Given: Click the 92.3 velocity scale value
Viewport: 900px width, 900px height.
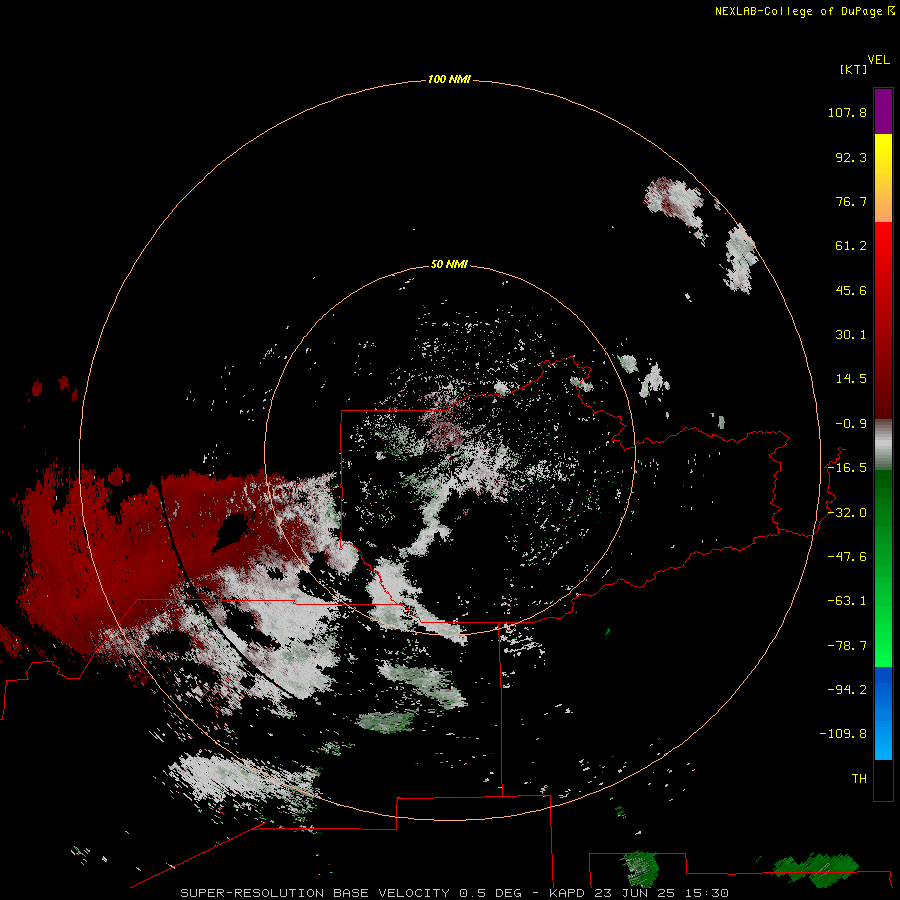Looking at the screenshot, I should click(x=851, y=157).
